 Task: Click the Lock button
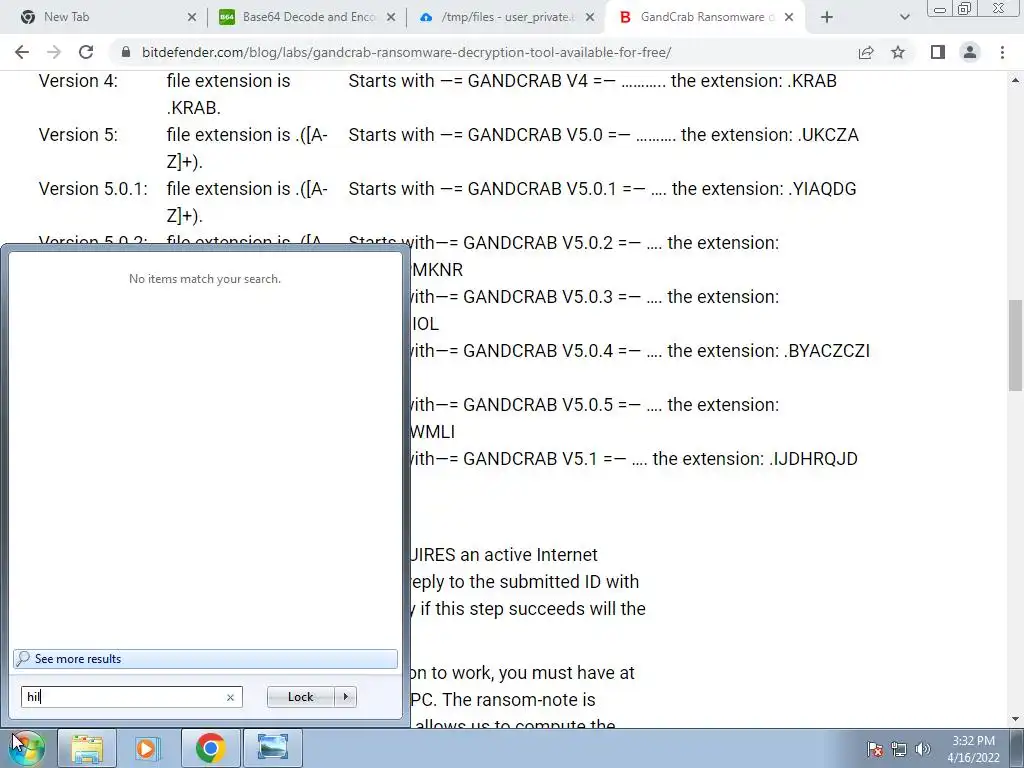[300, 697]
